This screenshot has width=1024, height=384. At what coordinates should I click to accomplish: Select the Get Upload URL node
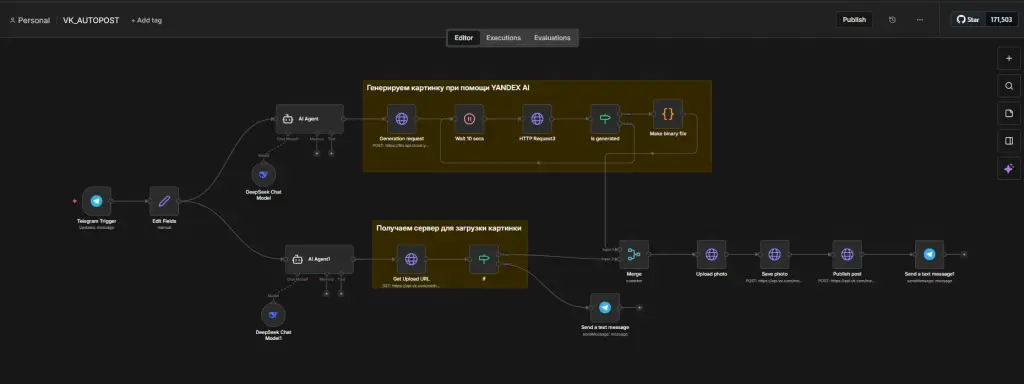pos(411,259)
